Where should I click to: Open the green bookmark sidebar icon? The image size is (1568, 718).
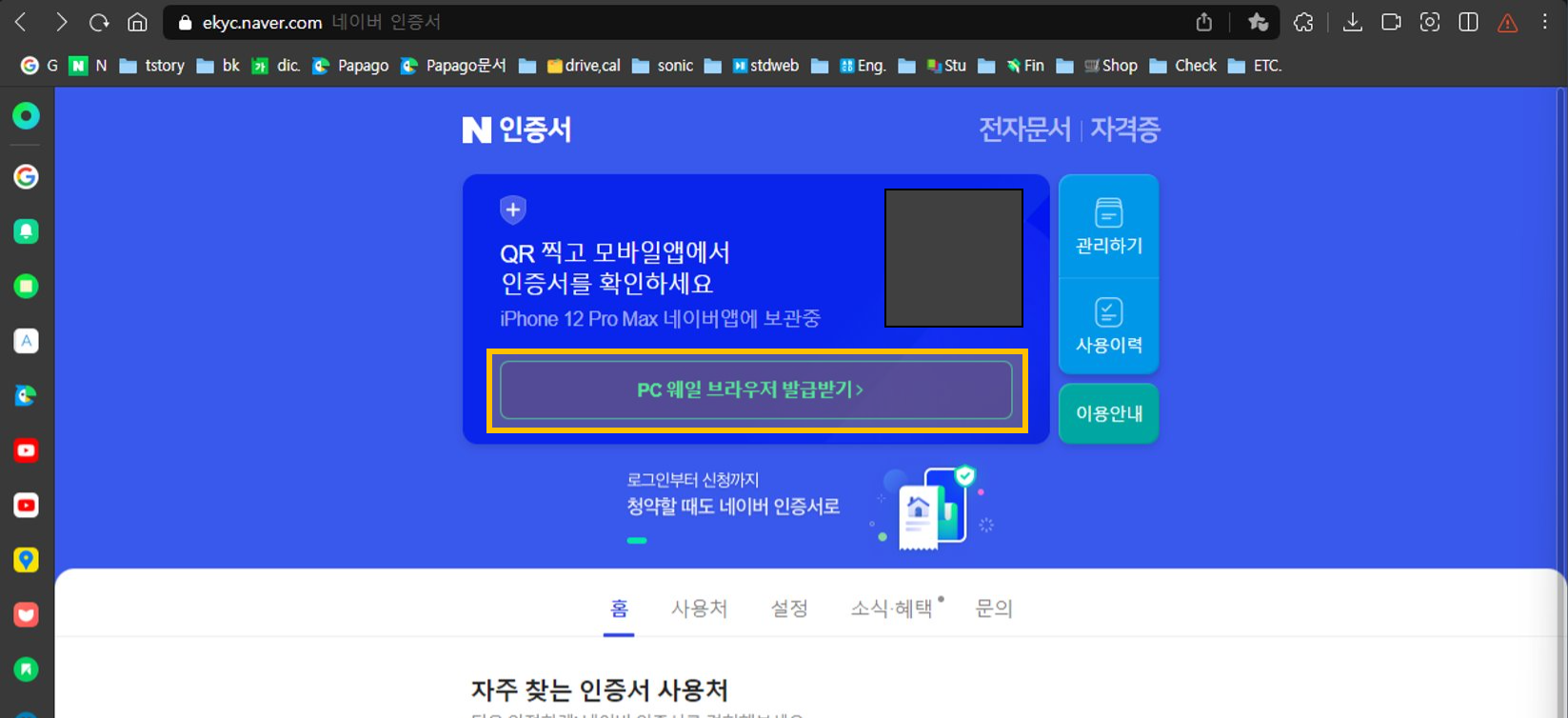coord(26,669)
